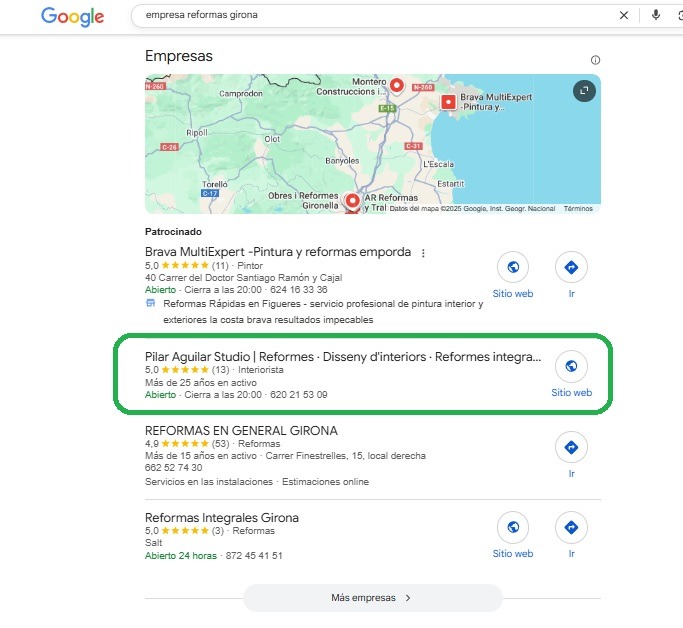This screenshot has width=683, height=628.
Task: Click the AR Reformas y Tral map label
Action: point(391,203)
